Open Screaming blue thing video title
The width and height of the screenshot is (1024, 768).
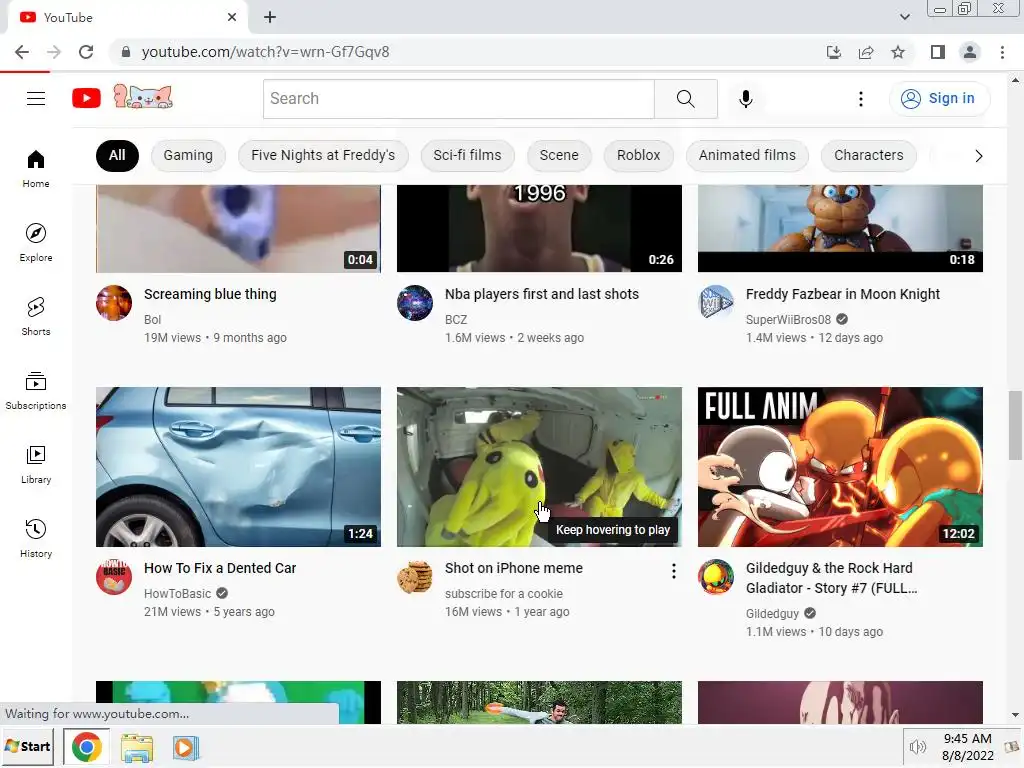(x=210, y=295)
